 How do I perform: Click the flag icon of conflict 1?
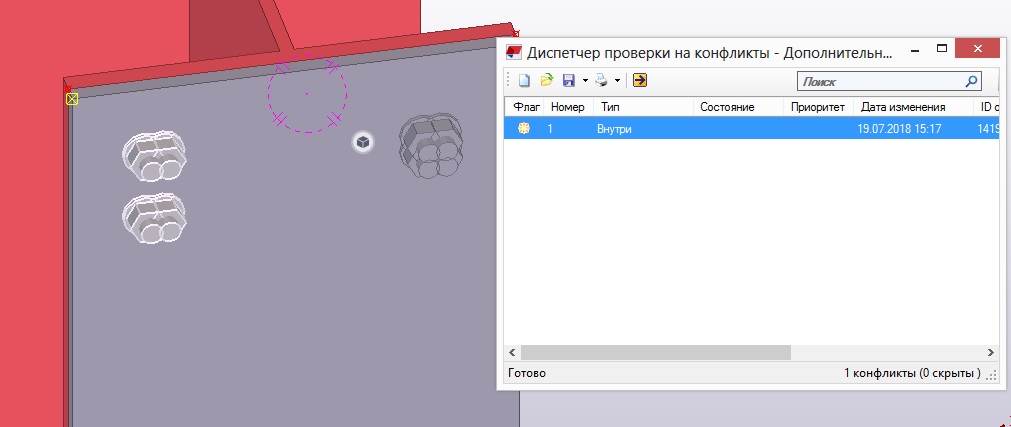[524, 128]
